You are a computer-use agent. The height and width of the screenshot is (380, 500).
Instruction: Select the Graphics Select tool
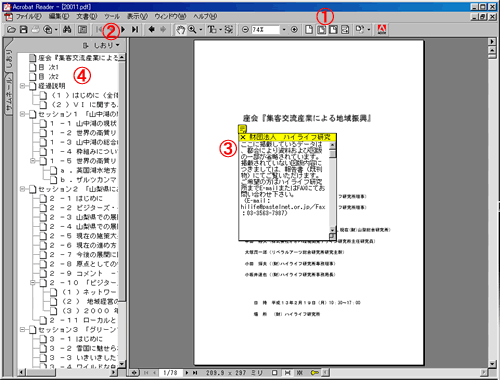point(229,30)
